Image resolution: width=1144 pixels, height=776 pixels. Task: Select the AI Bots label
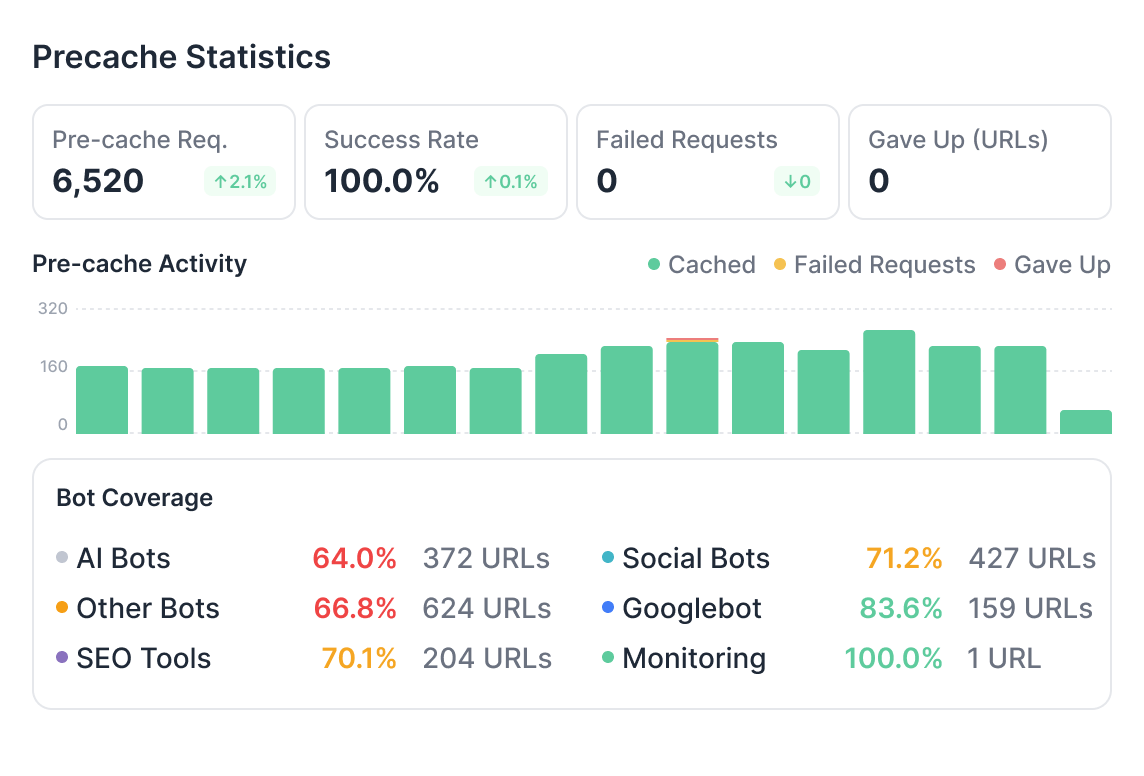coord(123,559)
